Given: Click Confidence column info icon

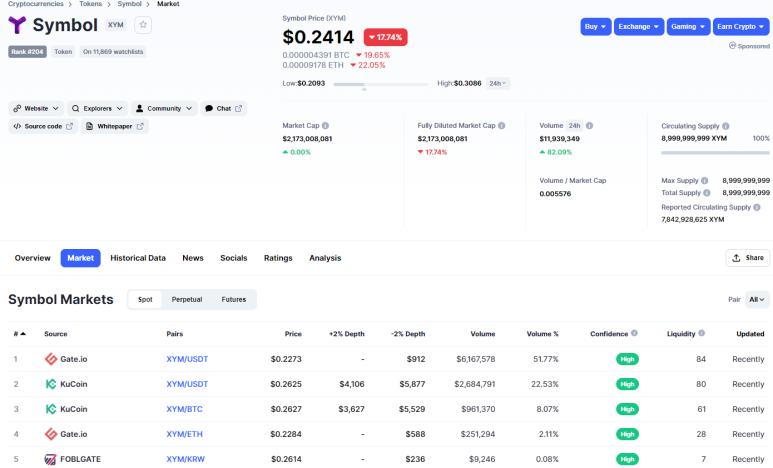Looking at the screenshot, I should click(634, 333).
